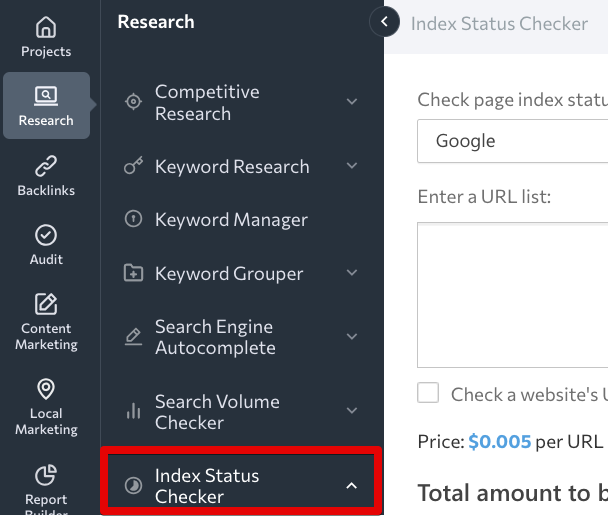Image resolution: width=608 pixels, height=519 pixels.
Task: Click inside the URL list text area
Action: point(512,295)
